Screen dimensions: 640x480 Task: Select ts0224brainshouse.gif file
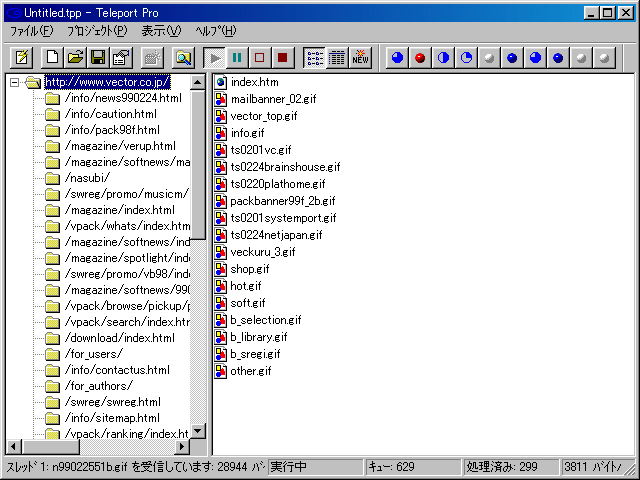(285, 167)
